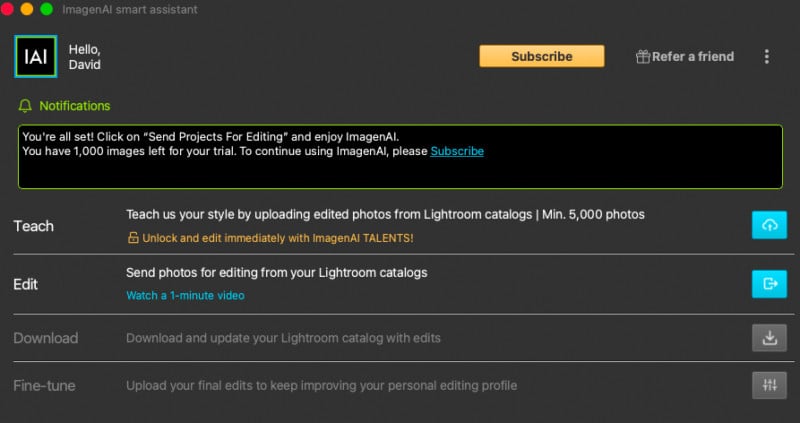Open the three-dot more options menu

click(x=766, y=57)
